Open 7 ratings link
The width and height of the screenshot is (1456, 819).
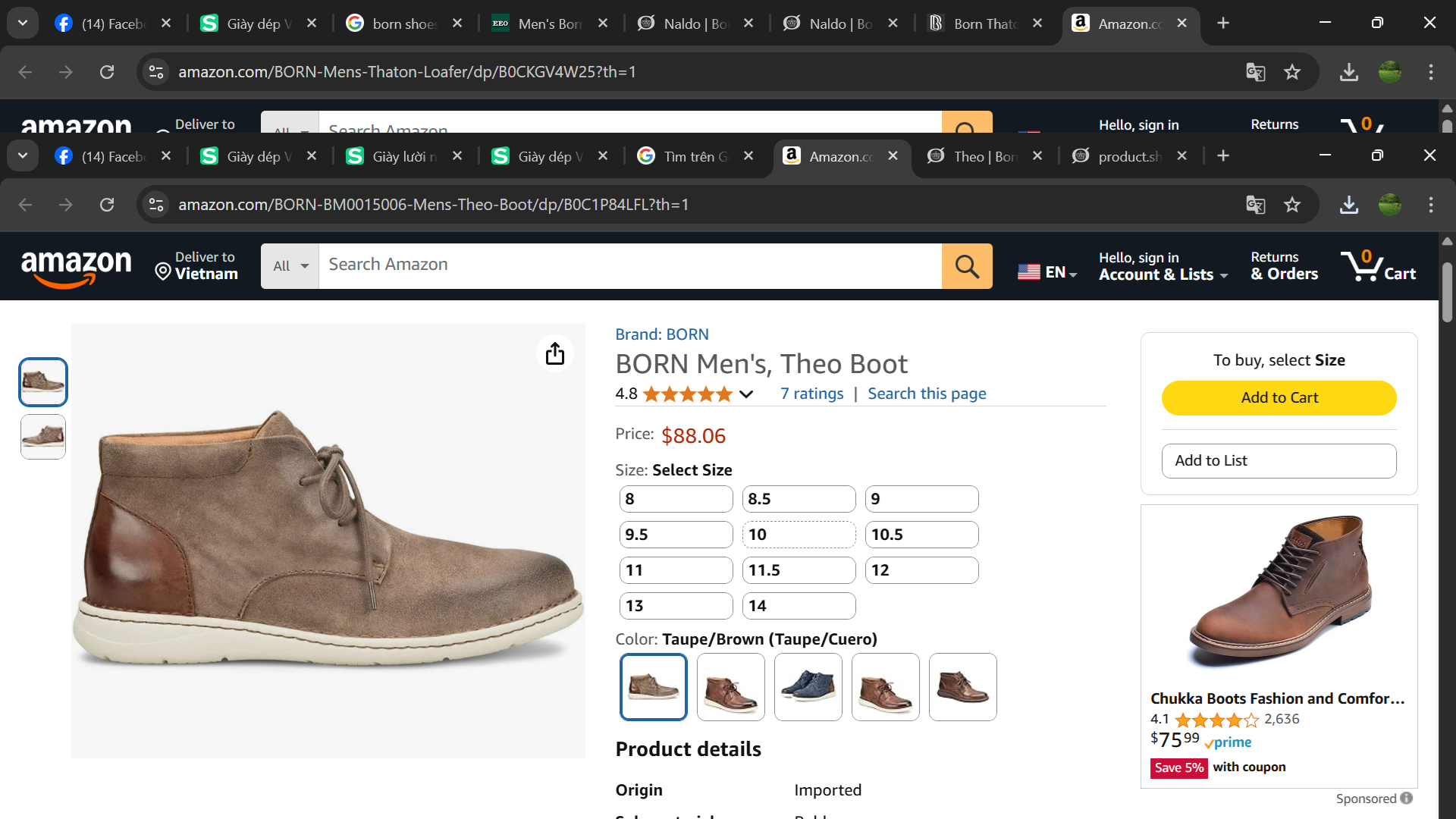pos(811,394)
